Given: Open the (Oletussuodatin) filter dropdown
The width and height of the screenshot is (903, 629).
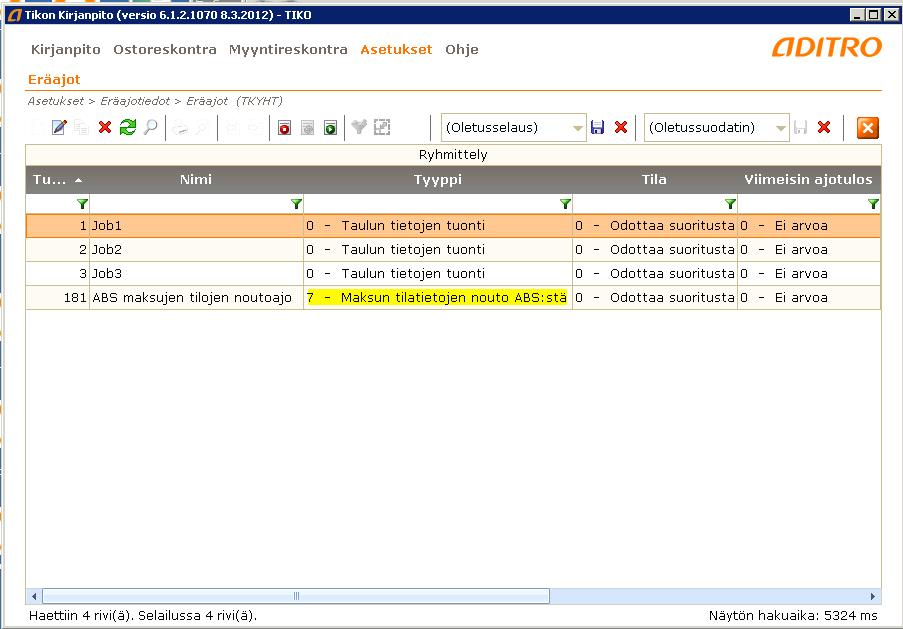Looking at the screenshot, I should pyautogui.click(x=780, y=128).
